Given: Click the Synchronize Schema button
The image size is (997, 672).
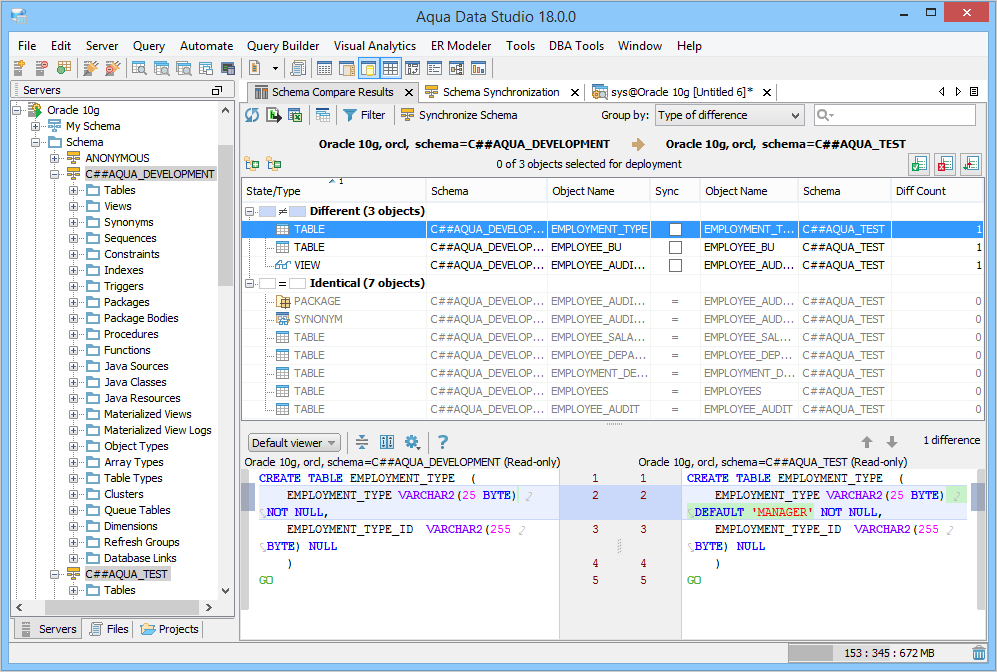Looking at the screenshot, I should click(x=459, y=115).
